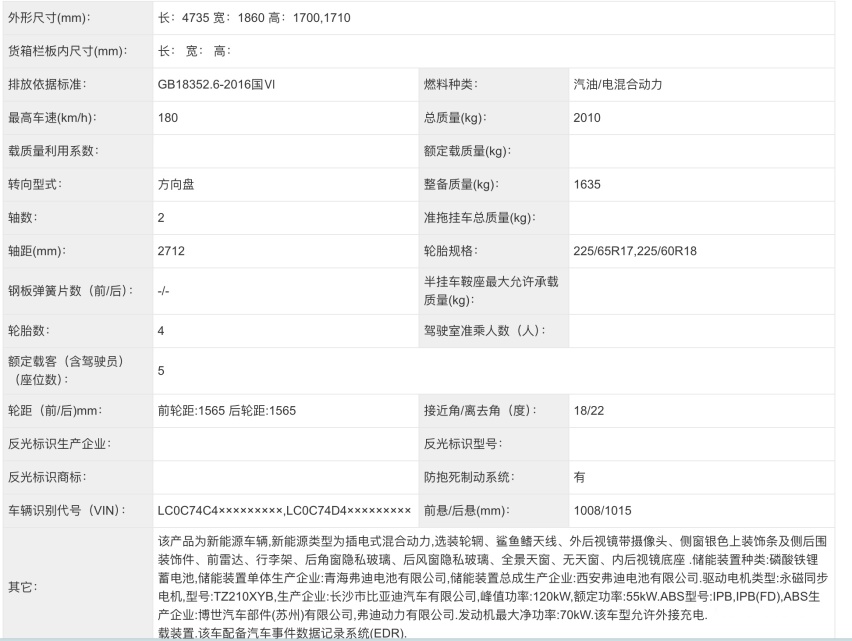Viewport: 852px width, 641px height.
Task: Click the 反光标识生产企业 label
Action: coord(59,444)
